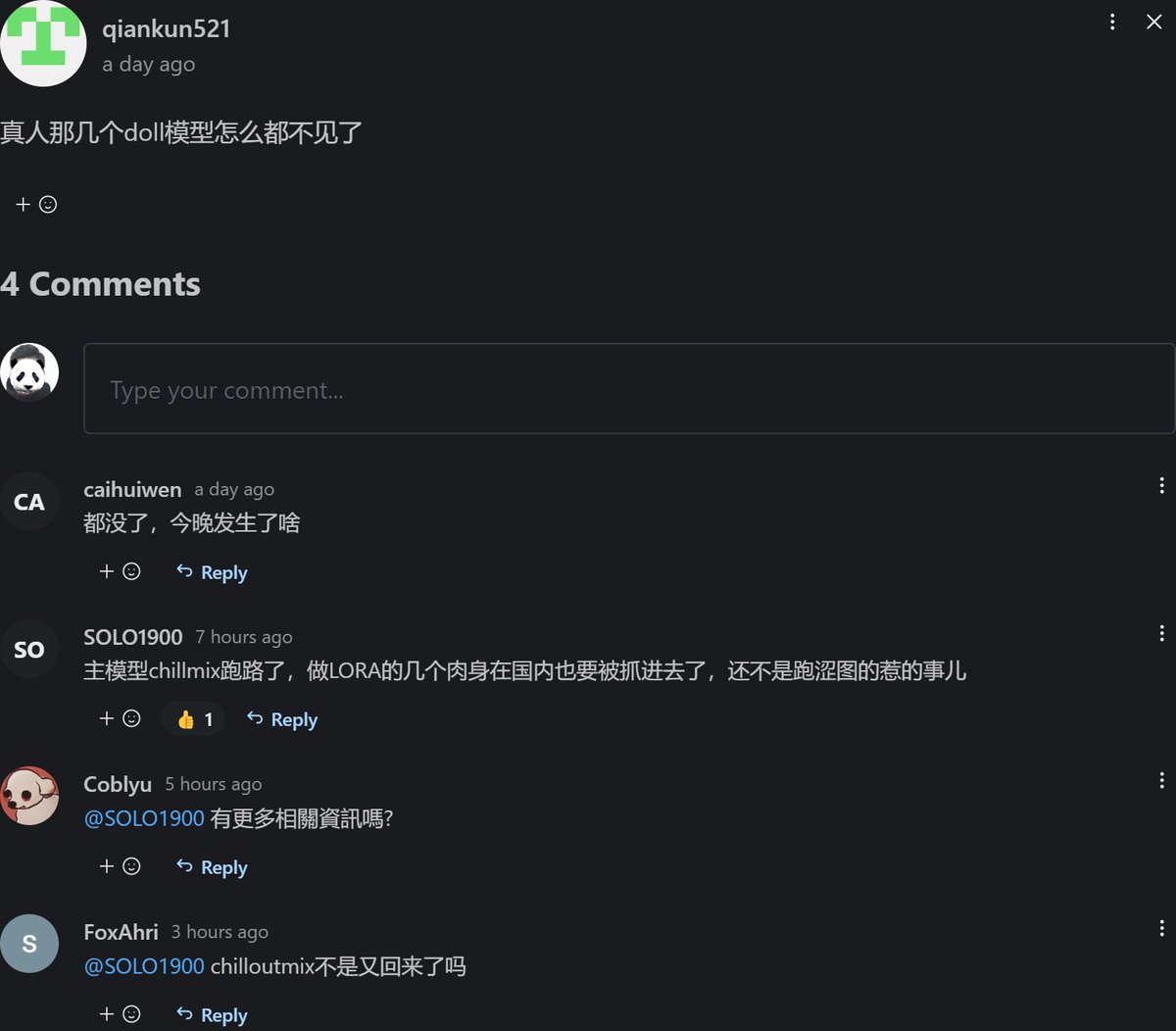
Task: Open three-dot menu on Coblyu's comment
Action: click(1161, 780)
